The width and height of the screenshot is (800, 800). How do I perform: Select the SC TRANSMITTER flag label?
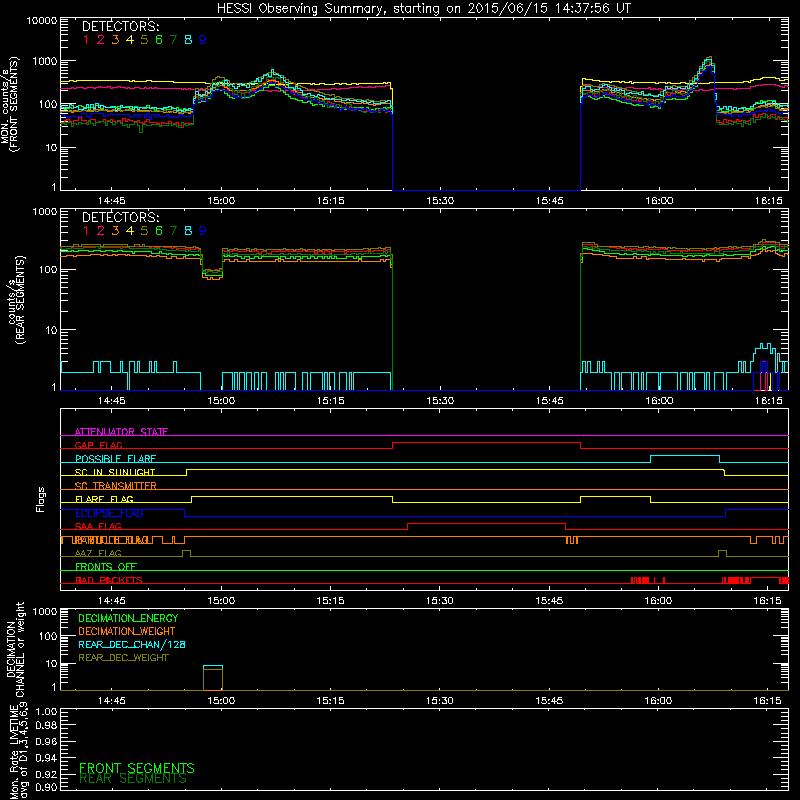tap(116, 486)
